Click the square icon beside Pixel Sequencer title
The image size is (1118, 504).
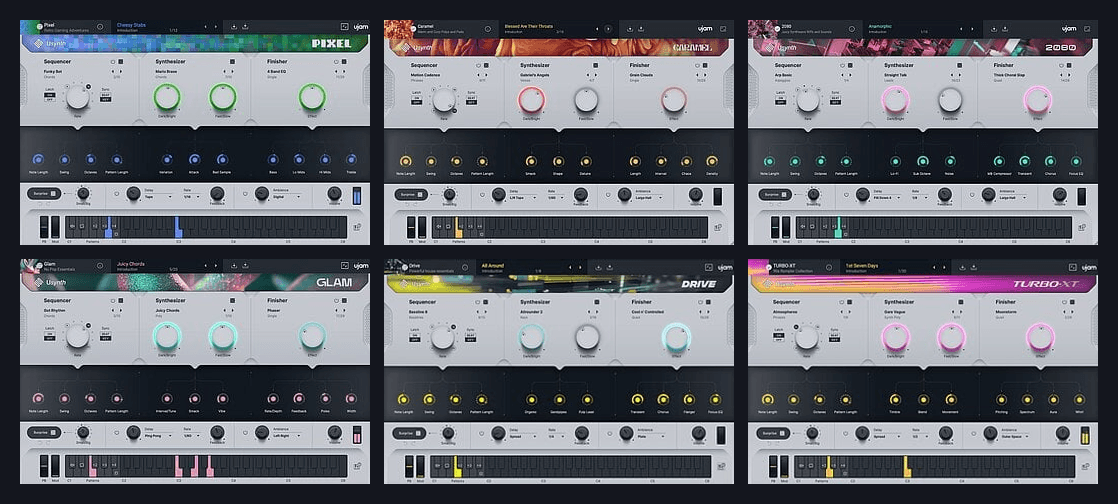coord(120,62)
